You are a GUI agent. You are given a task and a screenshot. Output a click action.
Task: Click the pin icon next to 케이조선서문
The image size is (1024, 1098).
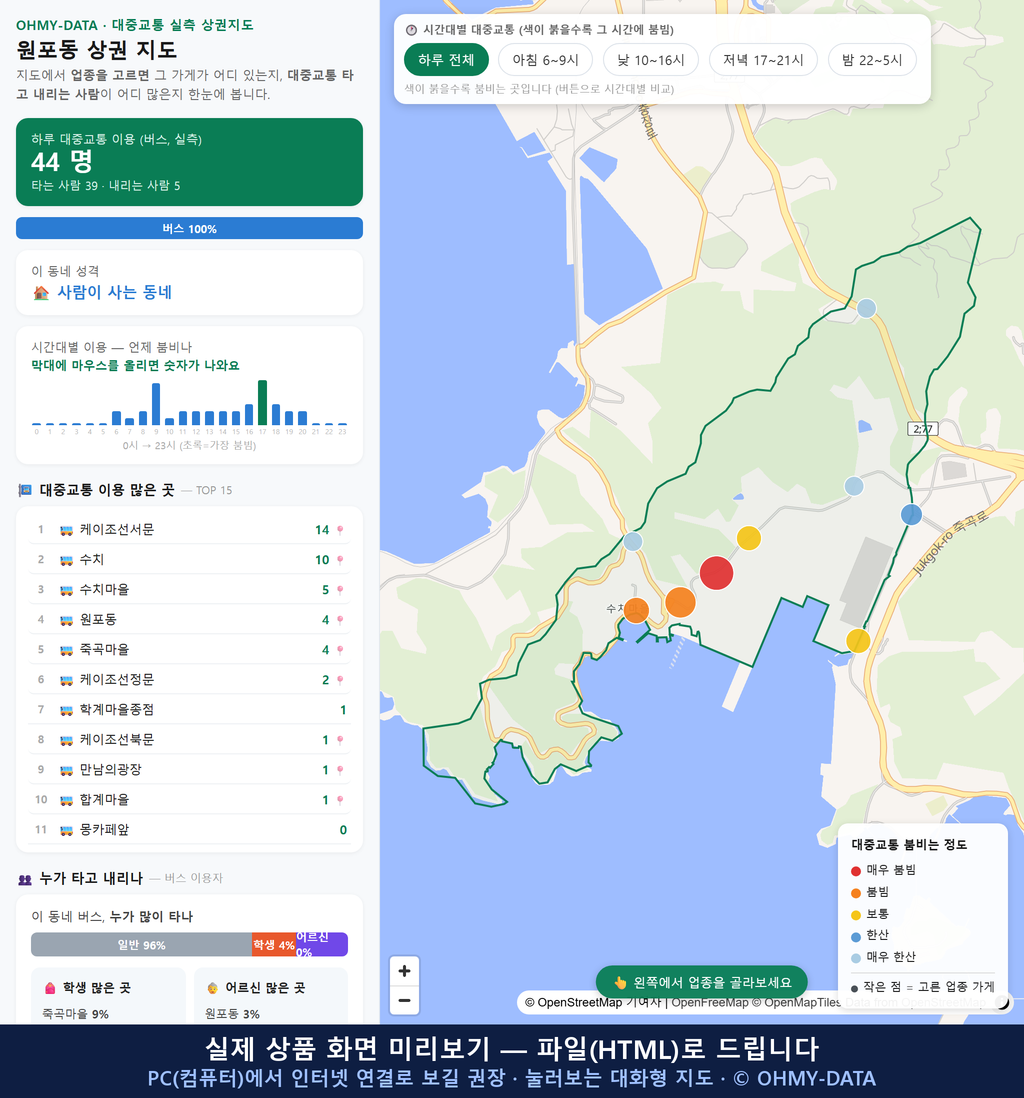(x=340, y=530)
